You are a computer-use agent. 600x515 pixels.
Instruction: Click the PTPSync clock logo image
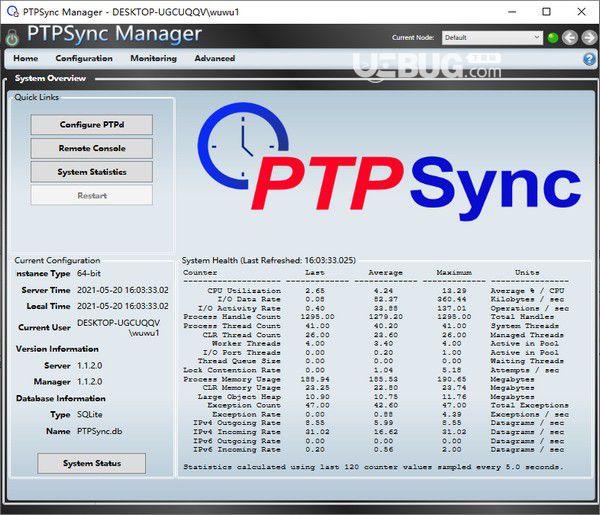click(x=389, y=161)
